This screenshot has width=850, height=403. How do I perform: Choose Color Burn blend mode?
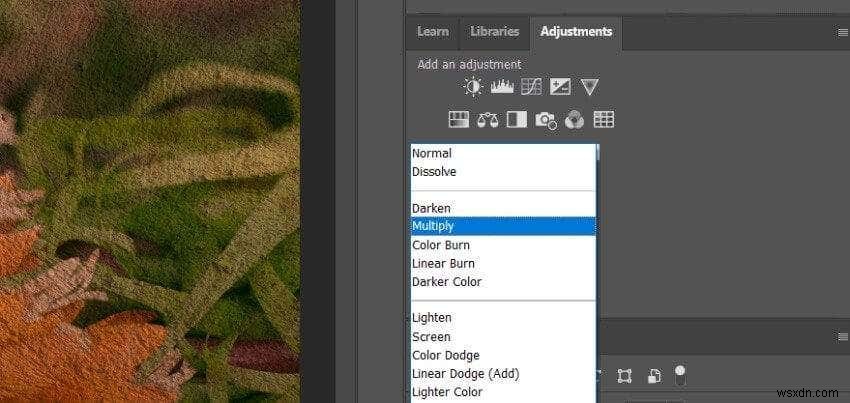click(x=503, y=245)
